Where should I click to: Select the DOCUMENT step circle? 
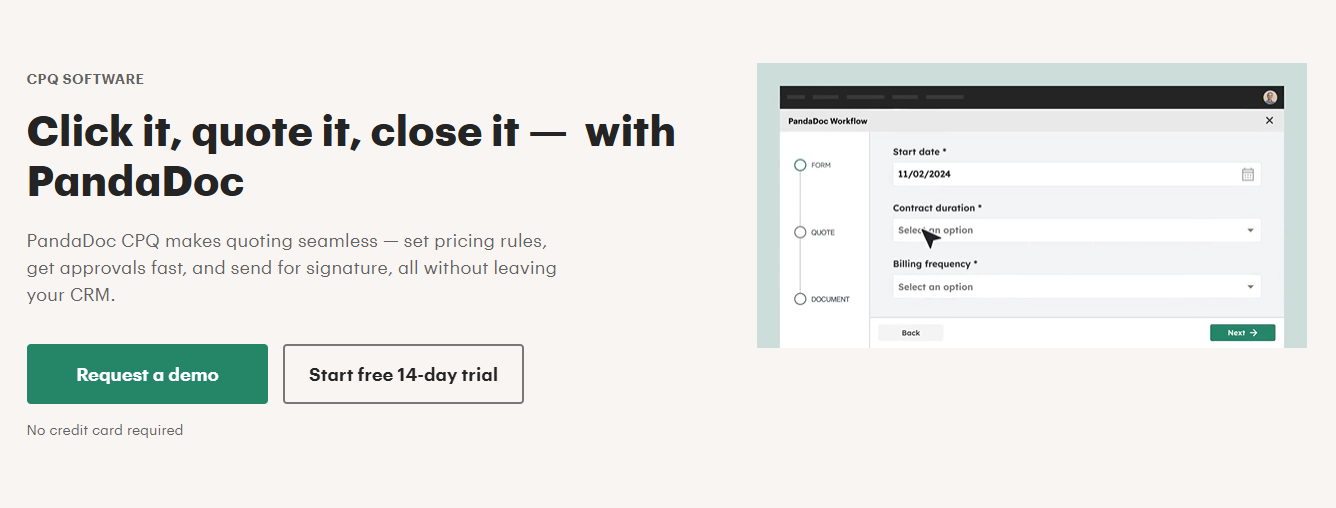pos(800,299)
